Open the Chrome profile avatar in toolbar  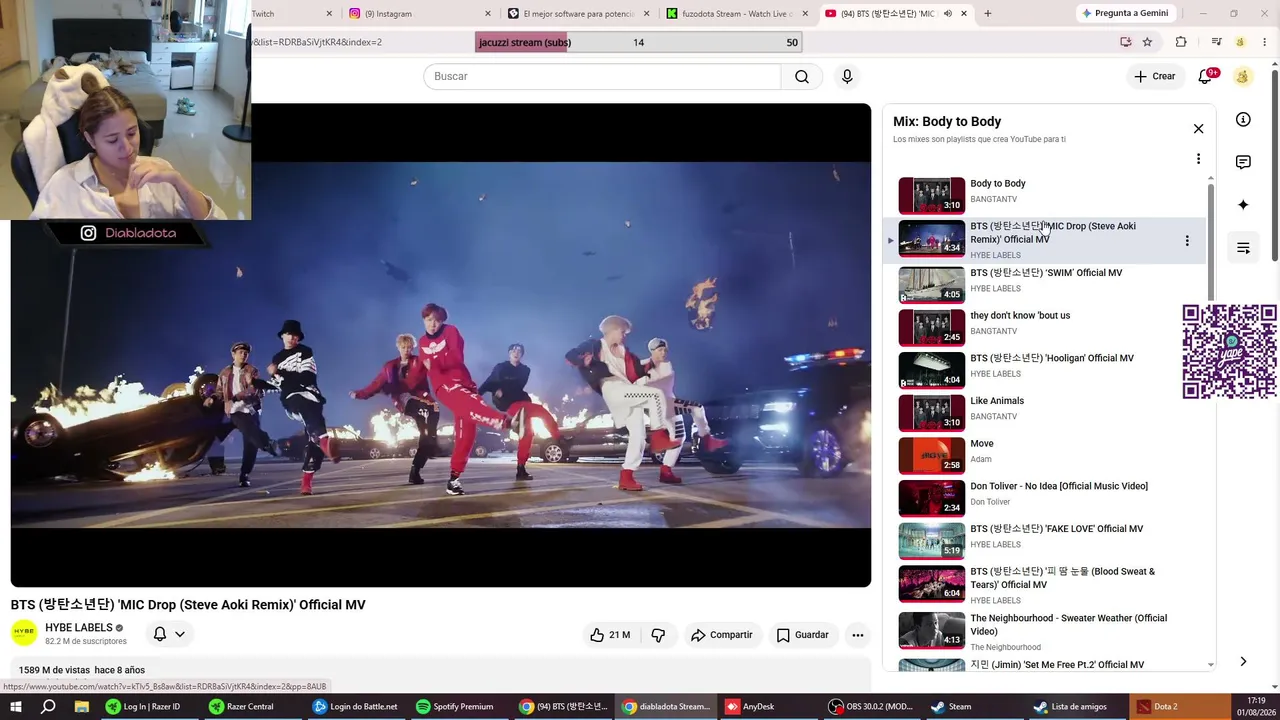click(1240, 42)
